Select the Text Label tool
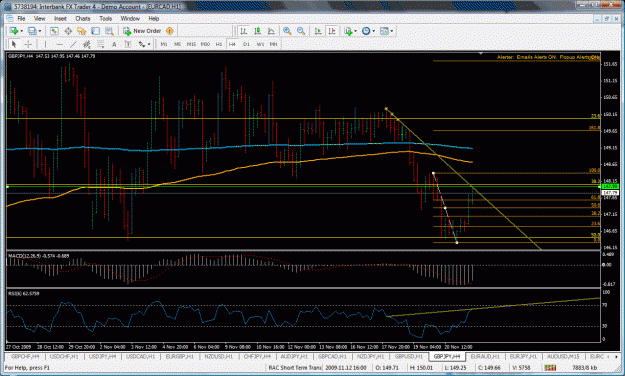 pyautogui.click(x=128, y=44)
